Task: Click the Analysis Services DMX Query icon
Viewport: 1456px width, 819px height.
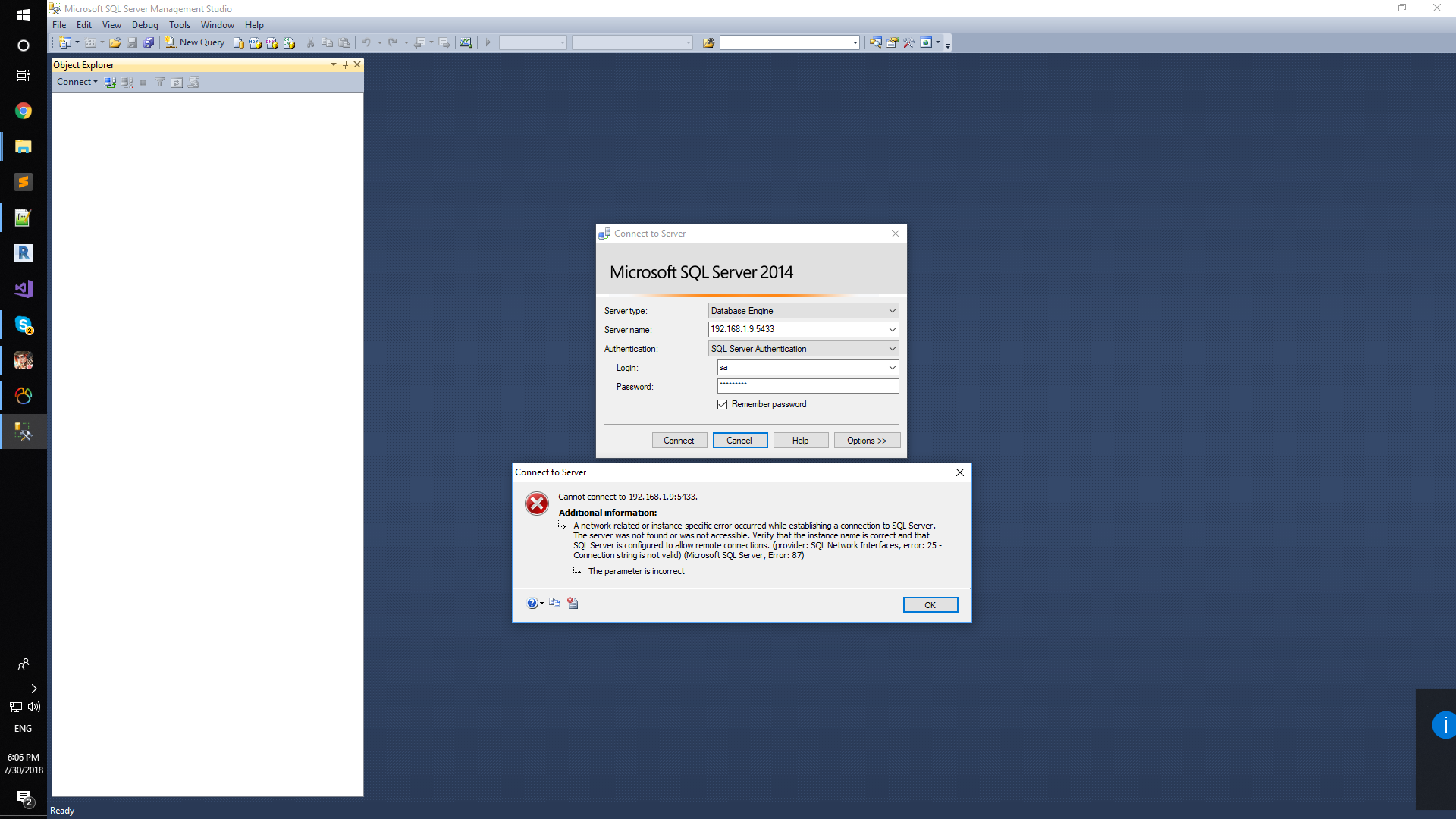Action: [x=272, y=42]
